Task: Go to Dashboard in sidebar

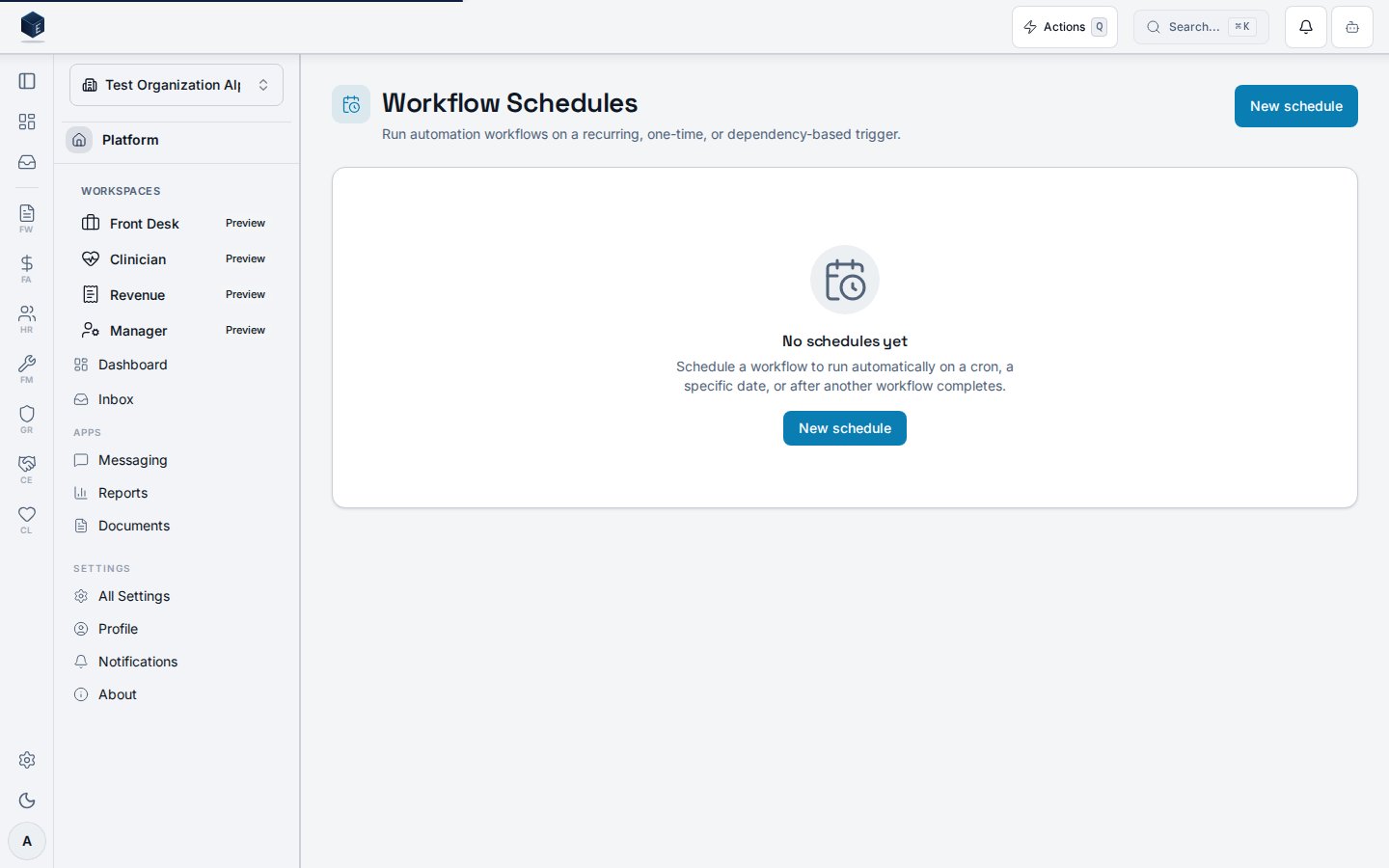Action: coord(176,365)
